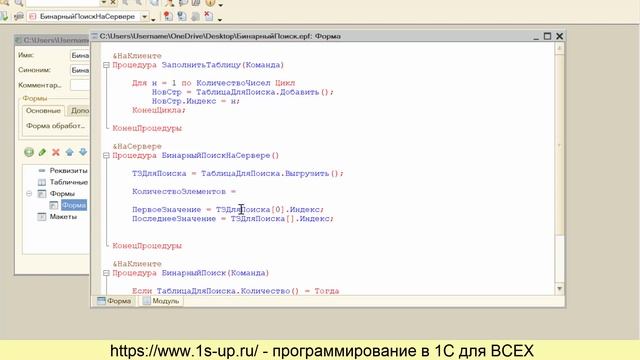Click the 'ТЗДляПоиска = ТаблицаДляПоиска.Выгрузить();' line

click(x=238, y=173)
